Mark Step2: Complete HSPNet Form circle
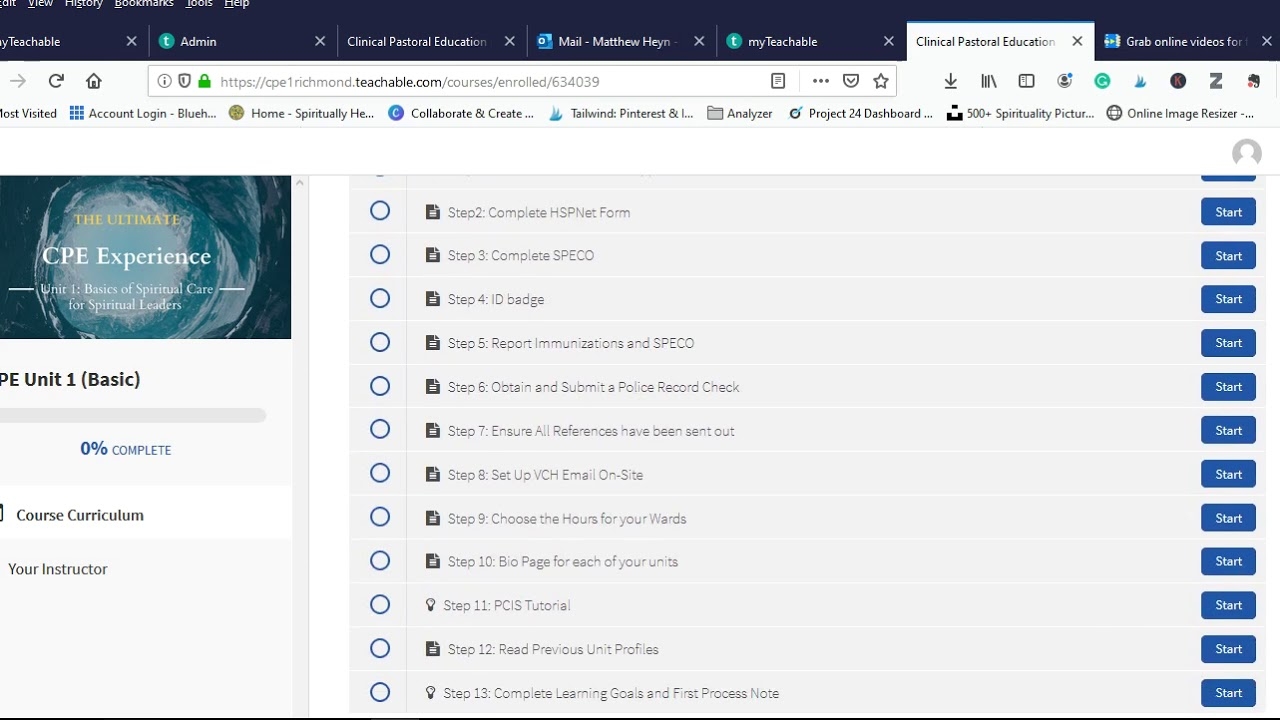This screenshot has height=720, width=1280. (380, 211)
